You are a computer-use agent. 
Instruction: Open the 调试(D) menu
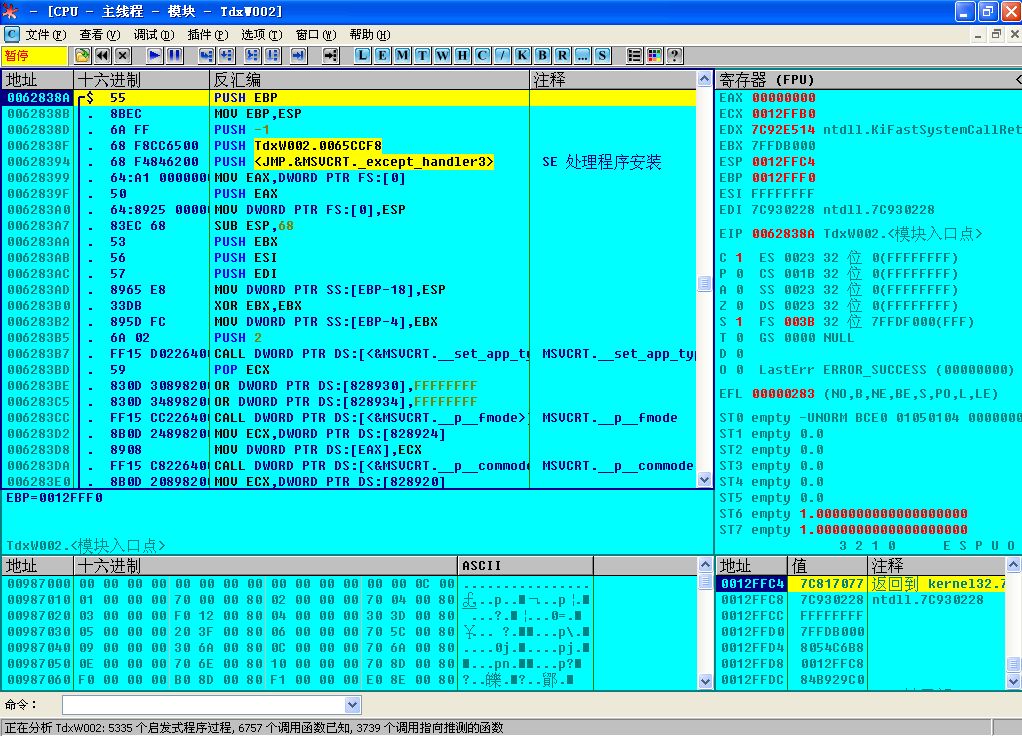click(x=154, y=35)
